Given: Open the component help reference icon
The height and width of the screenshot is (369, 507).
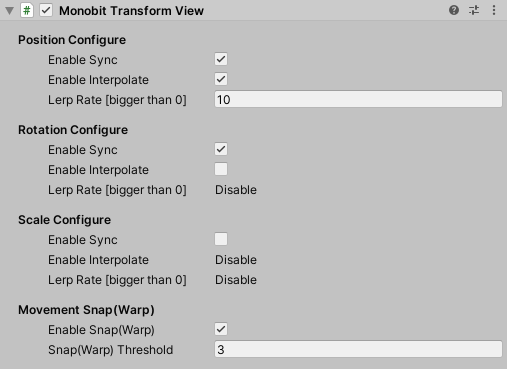Looking at the screenshot, I should pyautogui.click(x=454, y=10).
